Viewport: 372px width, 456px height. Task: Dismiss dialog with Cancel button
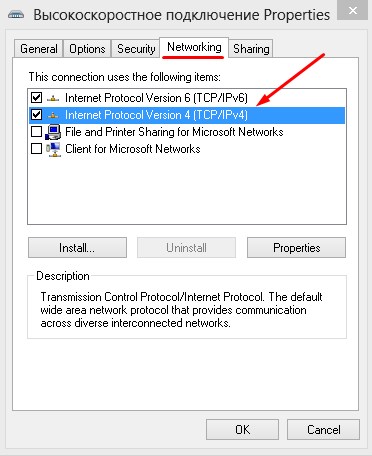[x=323, y=429]
